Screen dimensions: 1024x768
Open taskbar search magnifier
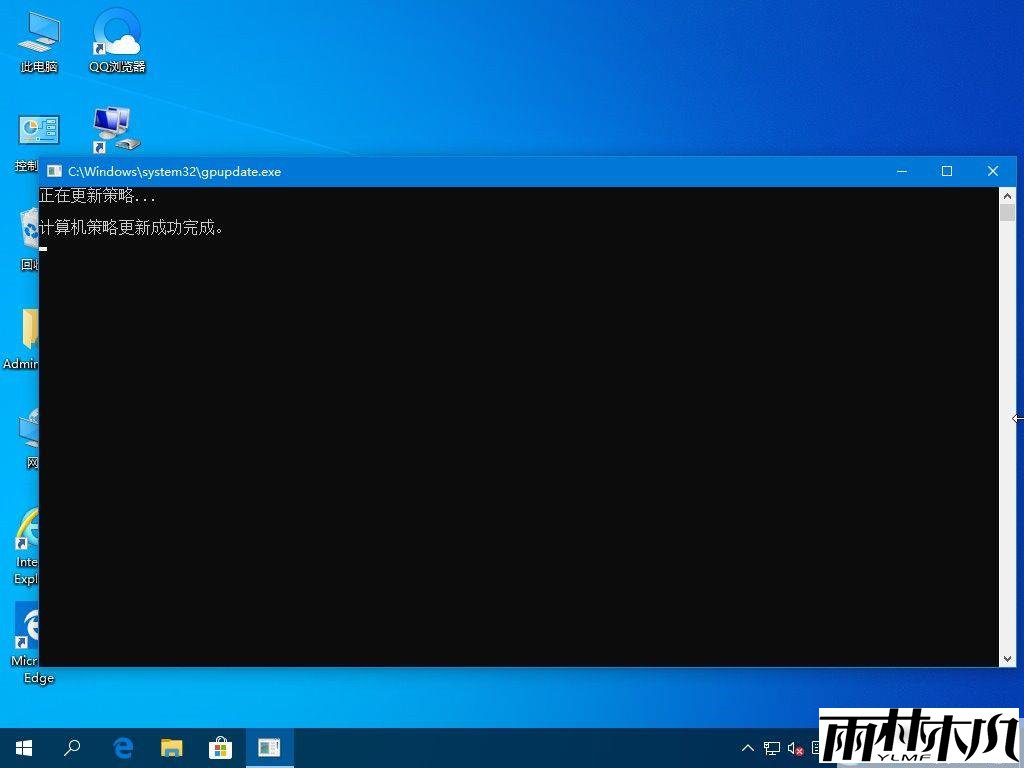tap(72, 748)
